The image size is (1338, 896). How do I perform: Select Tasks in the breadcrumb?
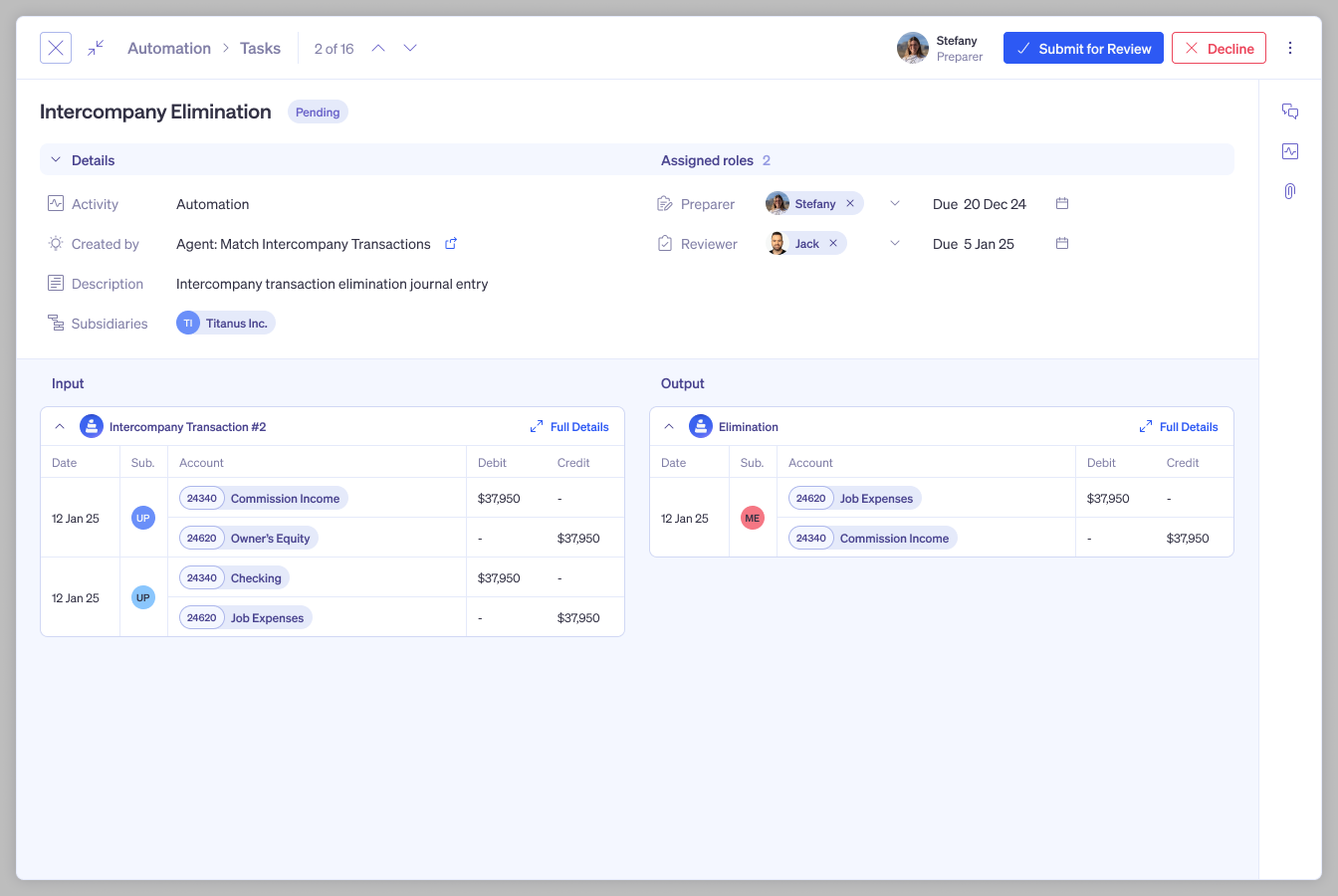tap(260, 47)
